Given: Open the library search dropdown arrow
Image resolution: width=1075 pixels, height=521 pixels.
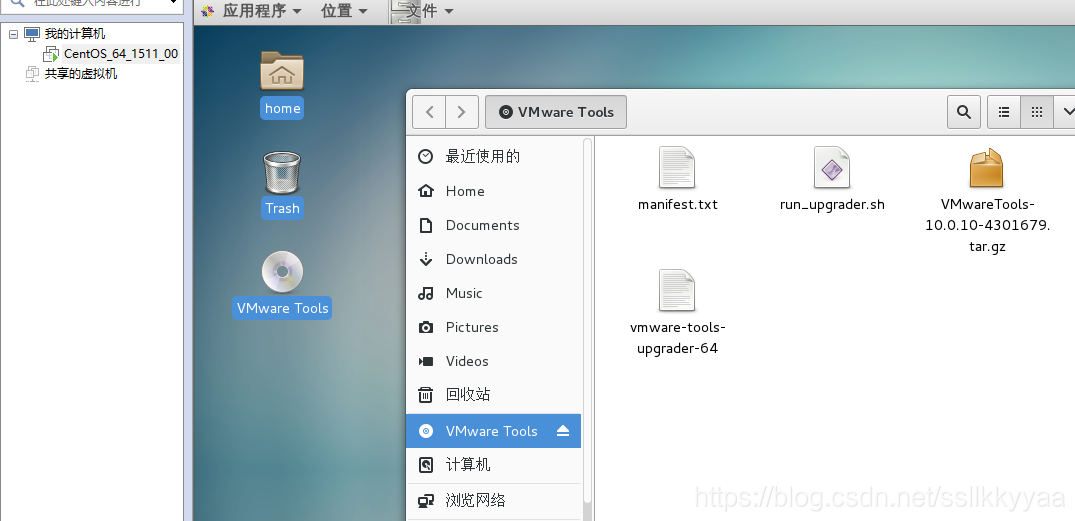Looking at the screenshot, I should (x=173, y=2).
